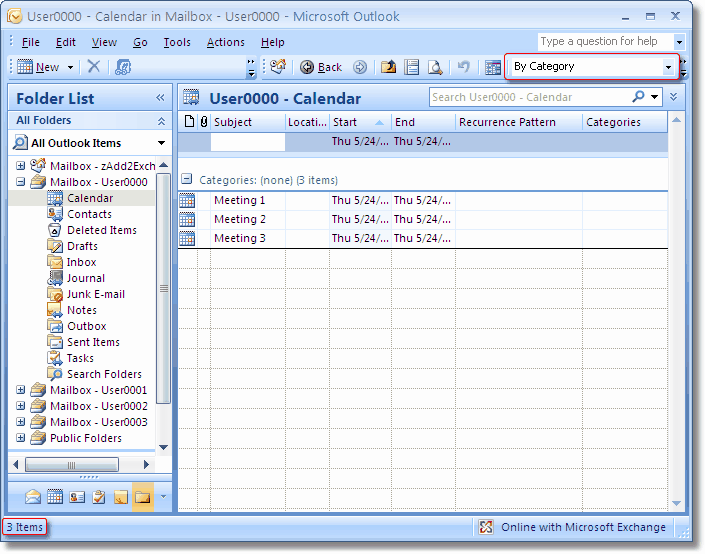This screenshot has width=705, height=554.
Task: Open the Actions menu
Action: coord(226,42)
